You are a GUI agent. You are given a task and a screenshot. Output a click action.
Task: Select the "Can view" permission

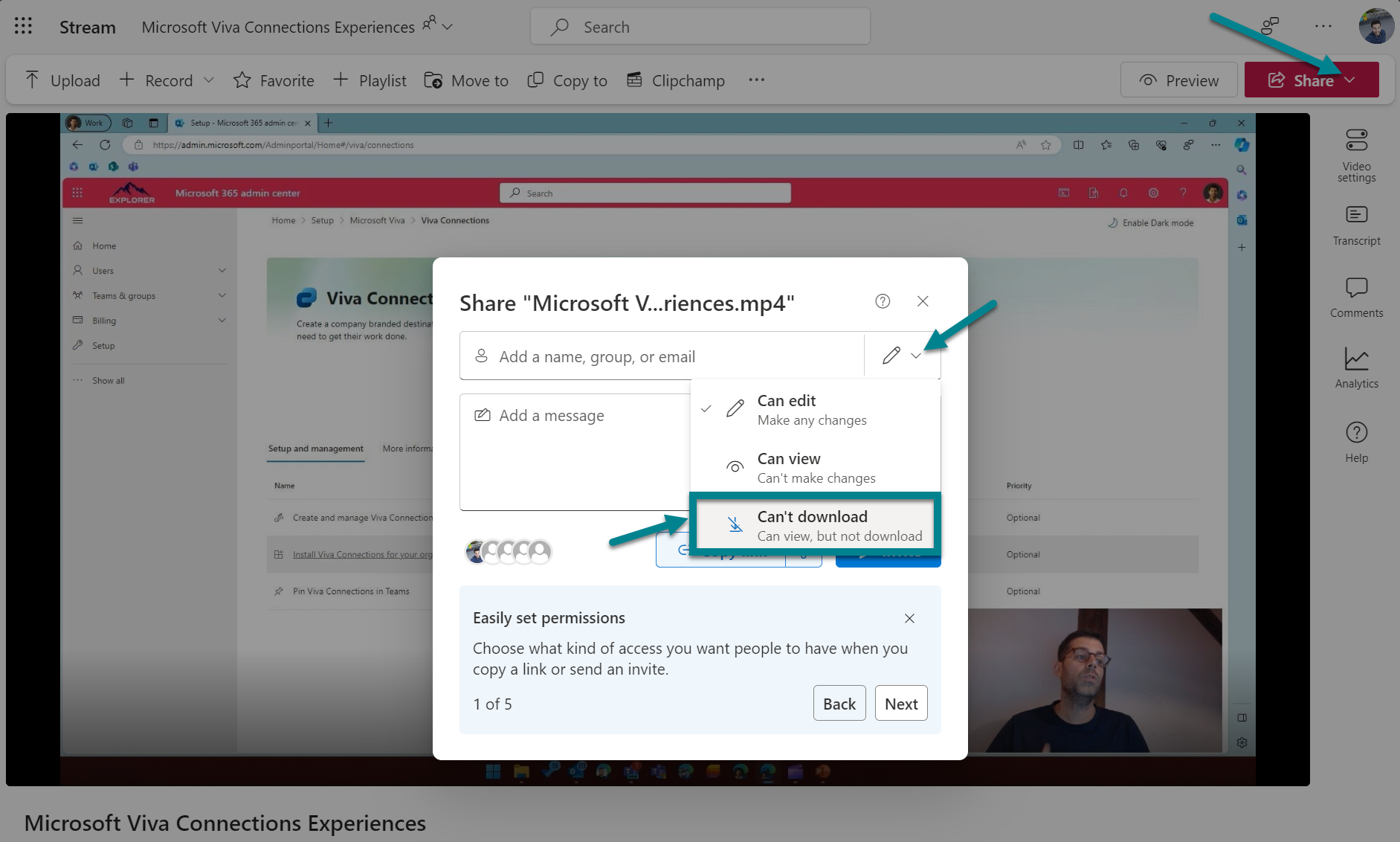(789, 466)
